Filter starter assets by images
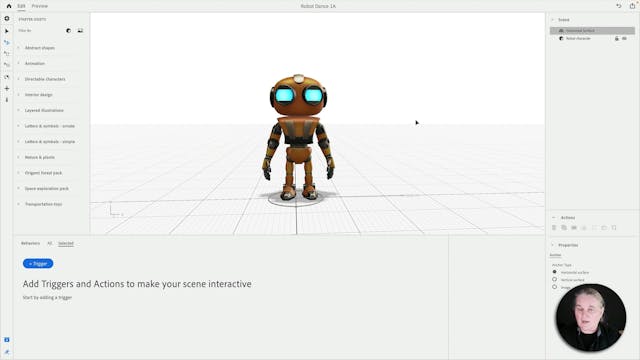Viewport: 640px width, 360px height. click(80, 31)
